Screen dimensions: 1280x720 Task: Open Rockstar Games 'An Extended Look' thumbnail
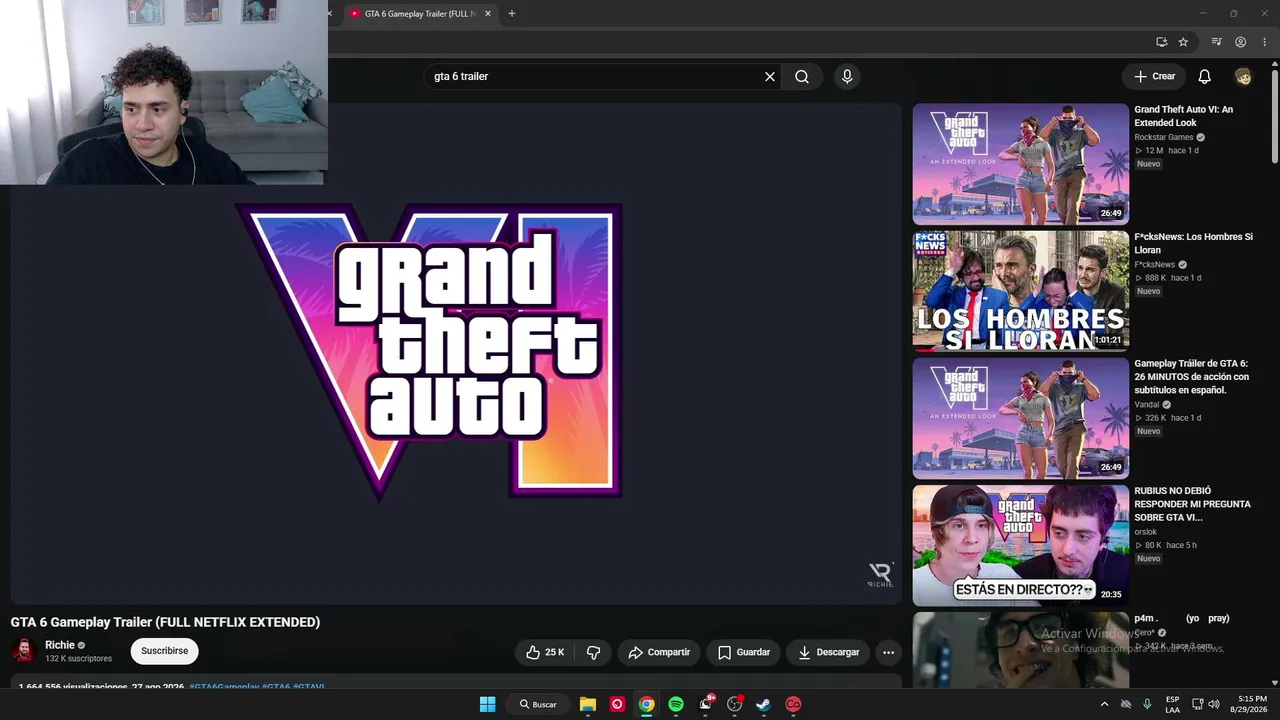pyautogui.click(x=1020, y=164)
